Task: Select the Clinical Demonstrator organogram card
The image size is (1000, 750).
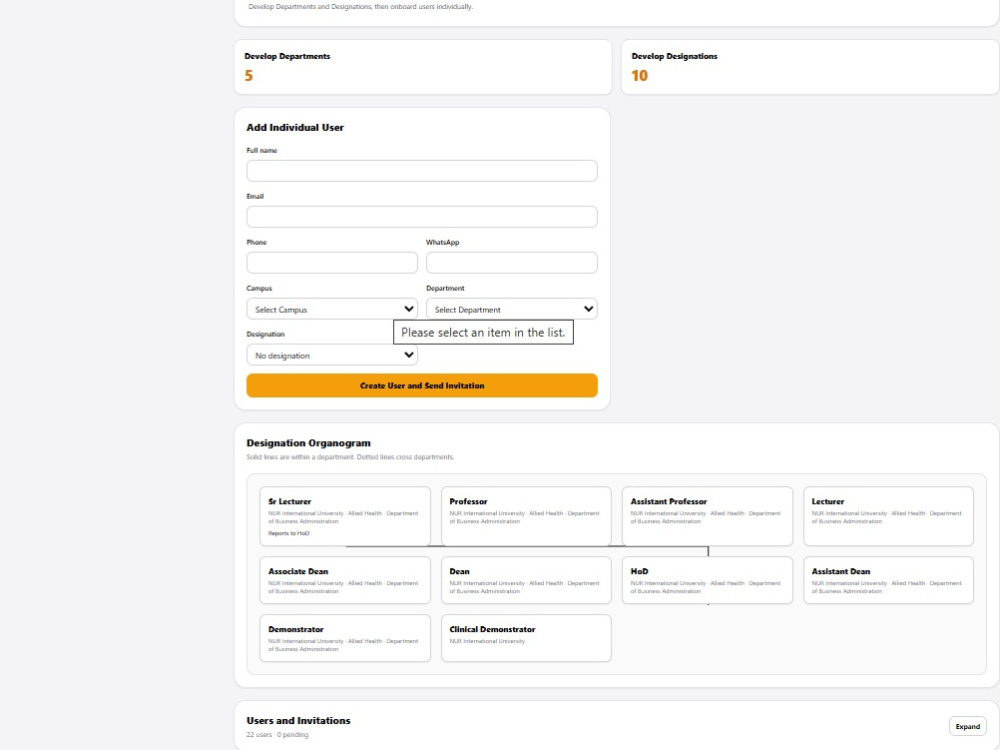Action: click(x=526, y=638)
